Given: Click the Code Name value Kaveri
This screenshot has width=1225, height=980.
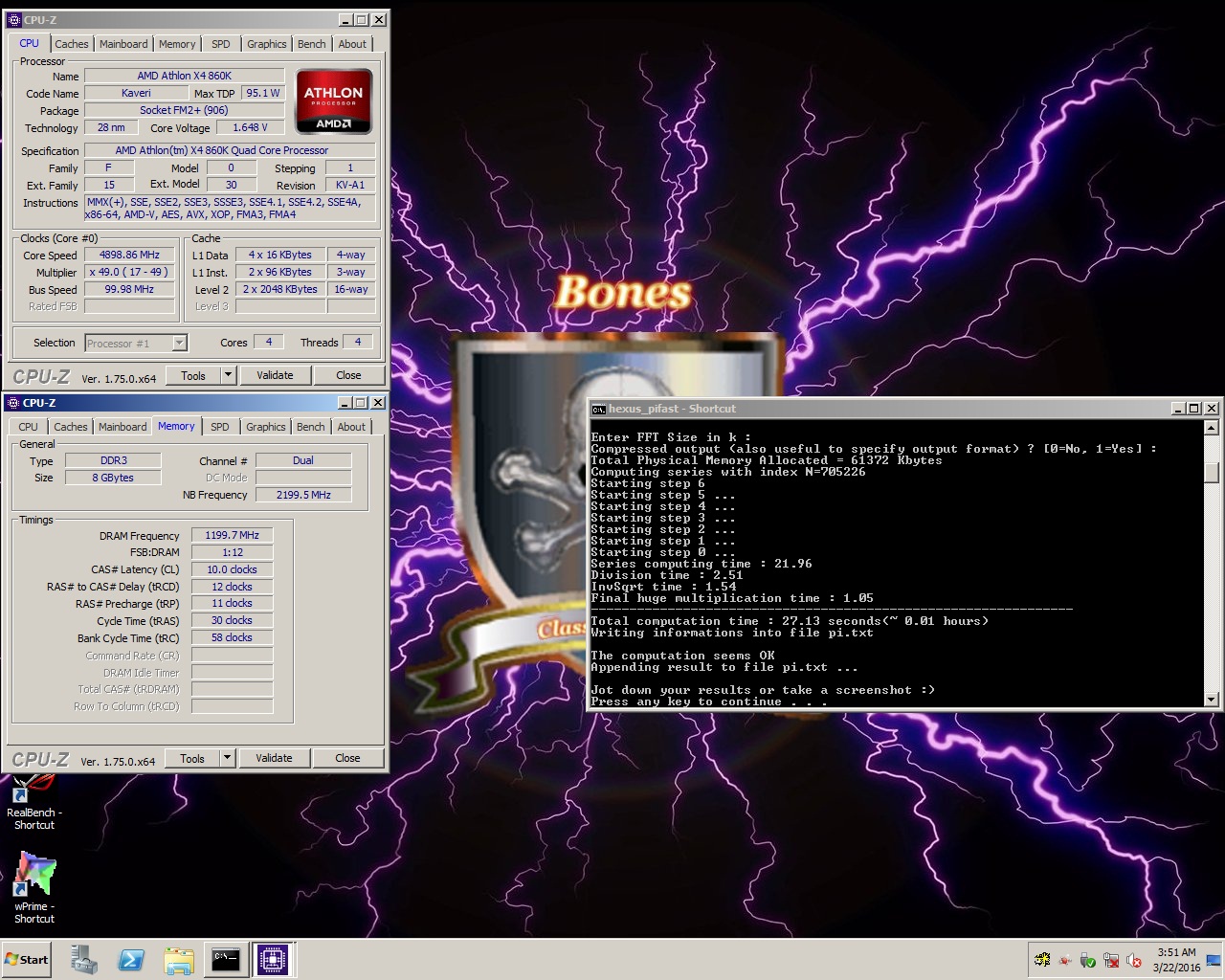Looking at the screenshot, I should [136, 93].
